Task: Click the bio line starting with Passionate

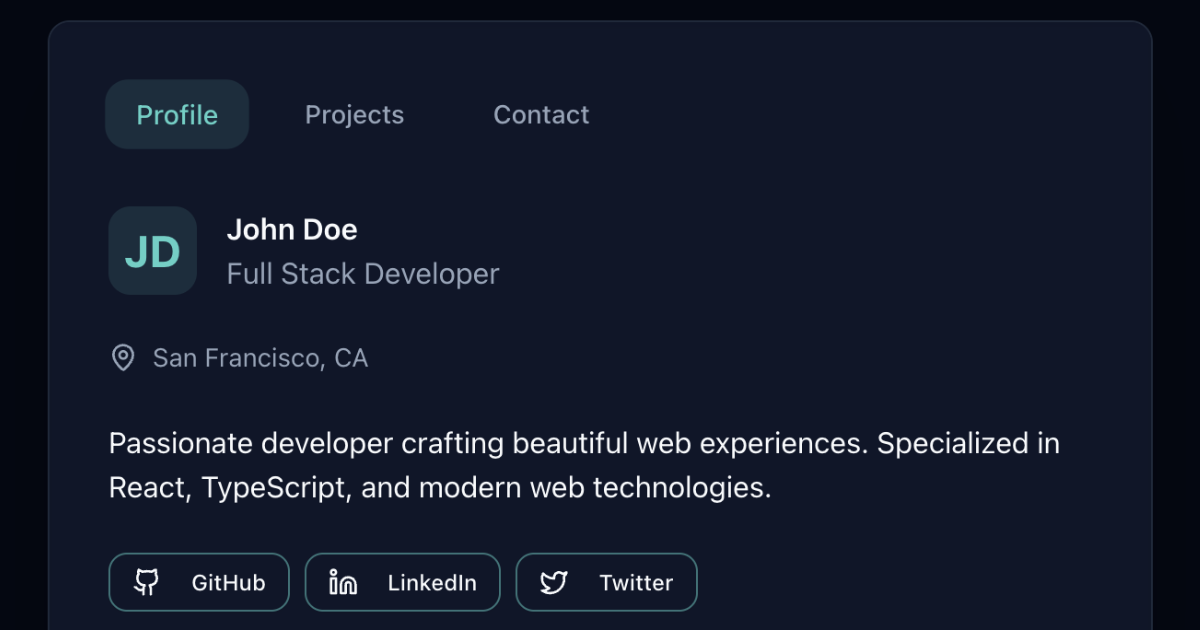Action: pos(584,443)
